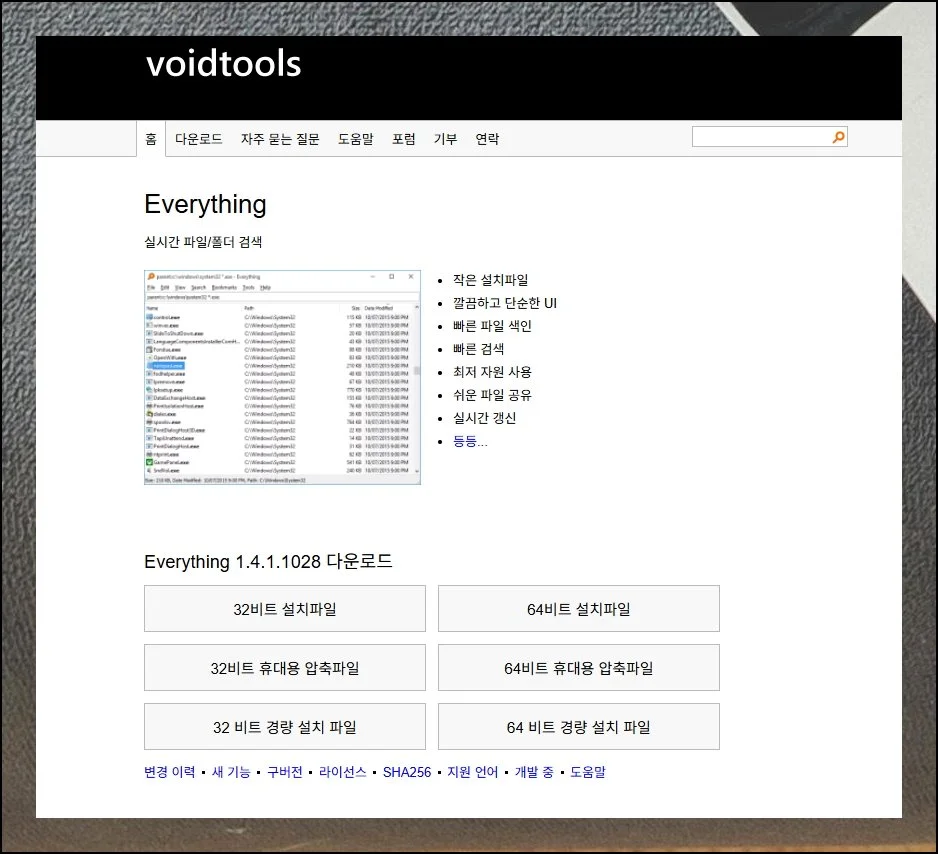
Task: Download the 64비트 설치파일
Action: pos(578,609)
